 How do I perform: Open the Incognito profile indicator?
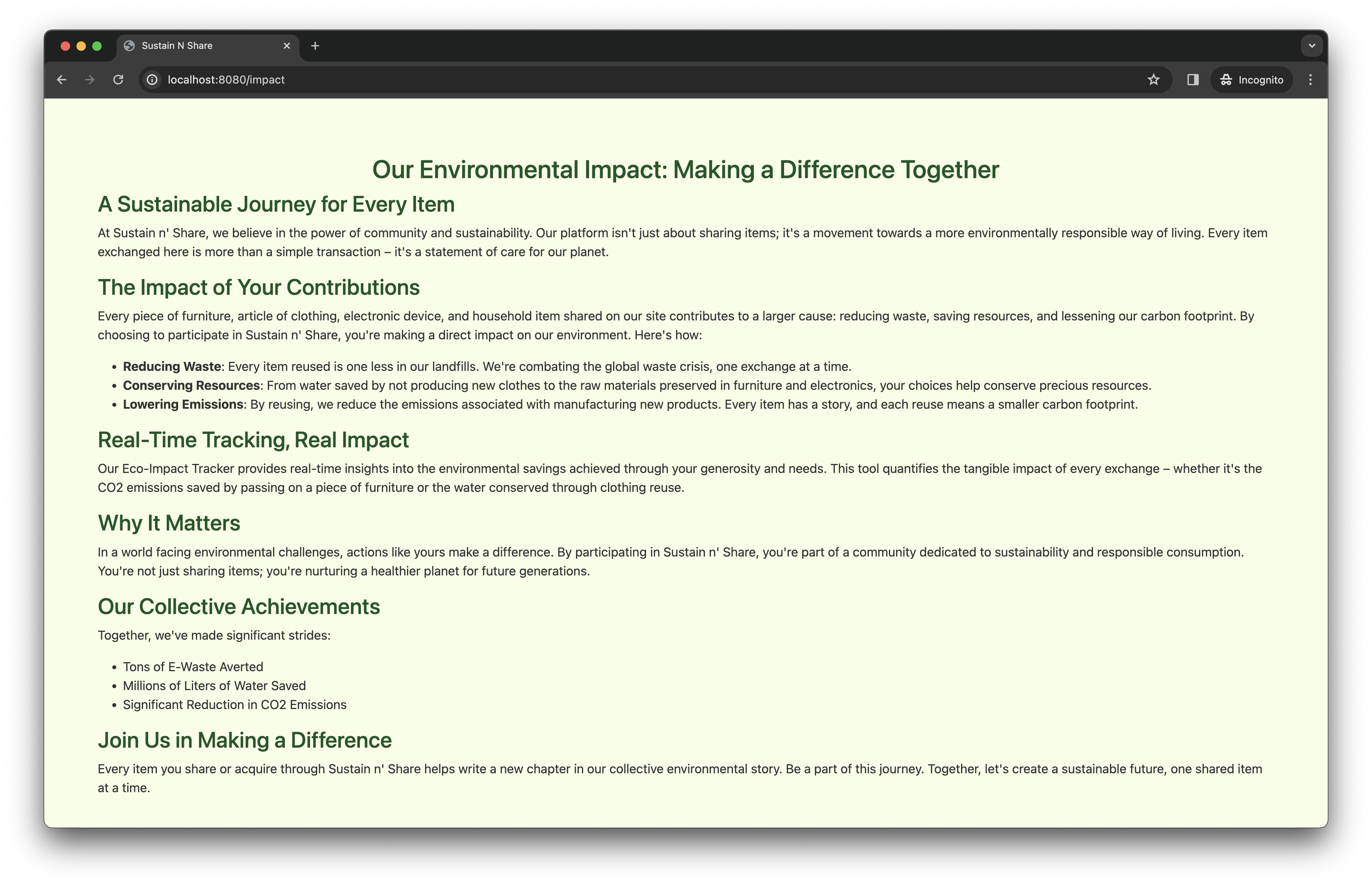pyautogui.click(x=1252, y=80)
